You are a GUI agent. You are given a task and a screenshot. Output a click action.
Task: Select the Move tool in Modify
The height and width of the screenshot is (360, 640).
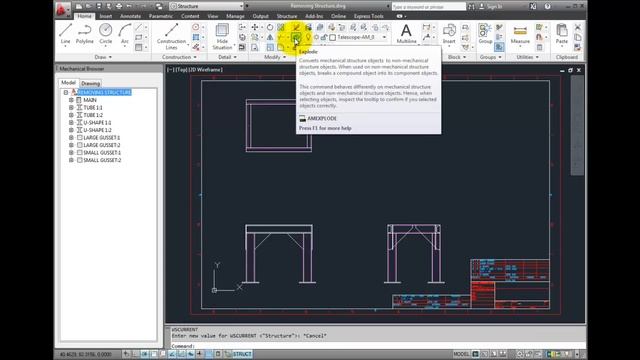coord(255,27)
